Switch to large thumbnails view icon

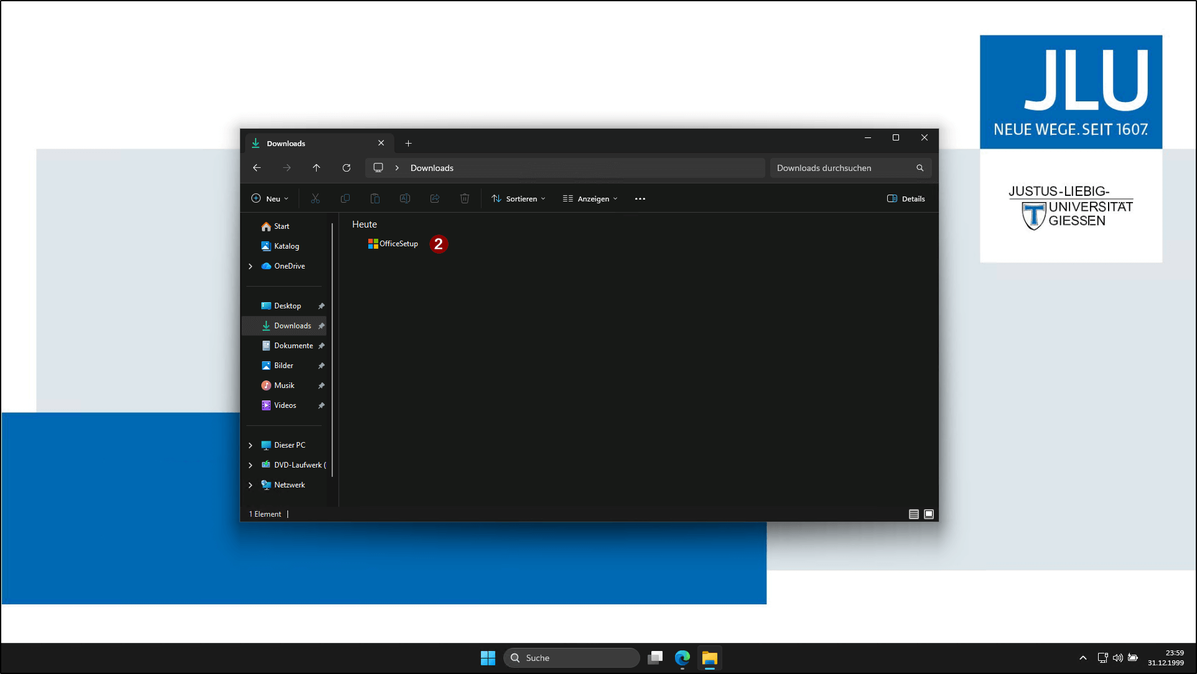(x=929, y=514)
